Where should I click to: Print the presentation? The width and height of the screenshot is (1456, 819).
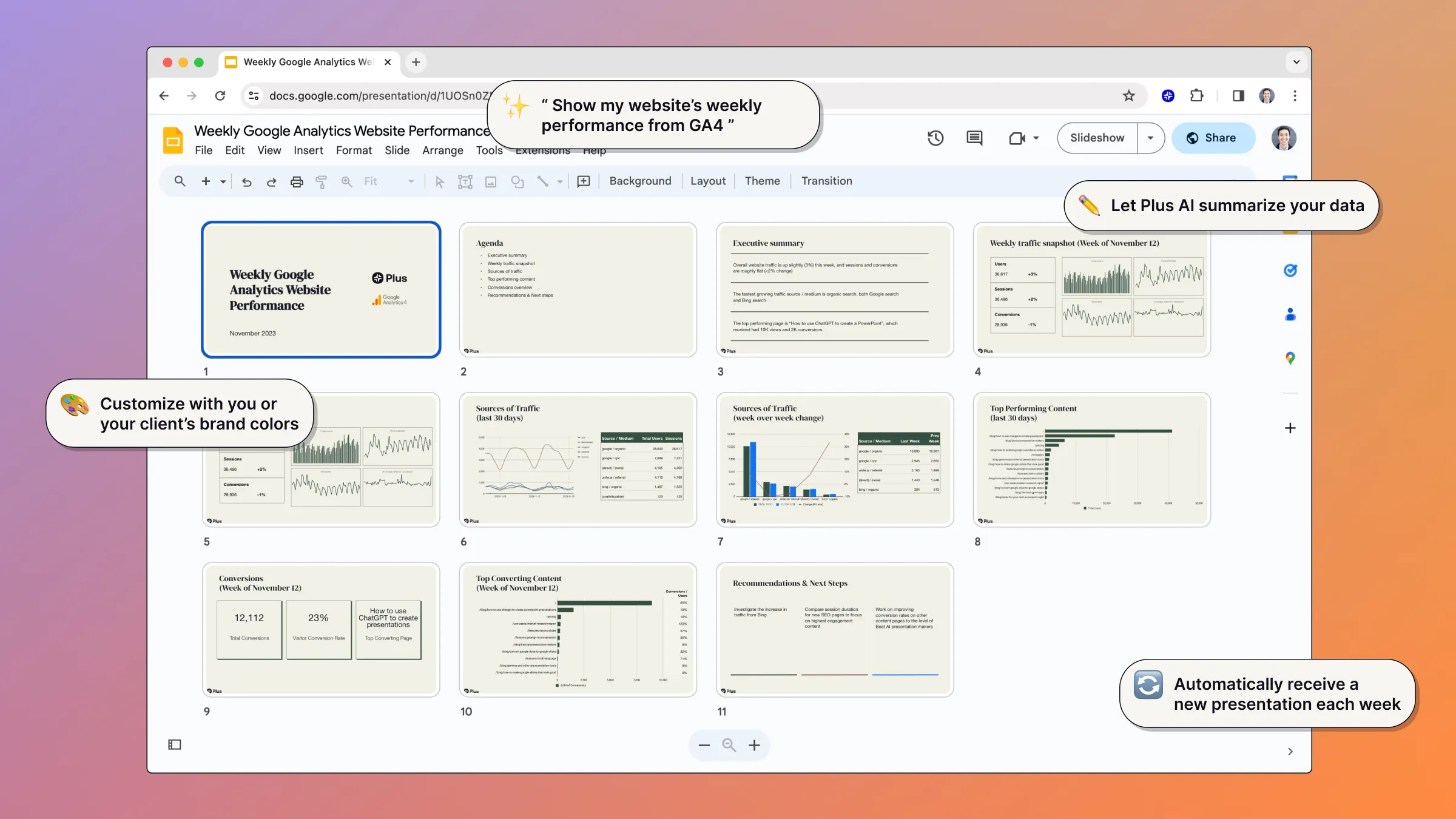pyautogui.click(x=297, y=181)
